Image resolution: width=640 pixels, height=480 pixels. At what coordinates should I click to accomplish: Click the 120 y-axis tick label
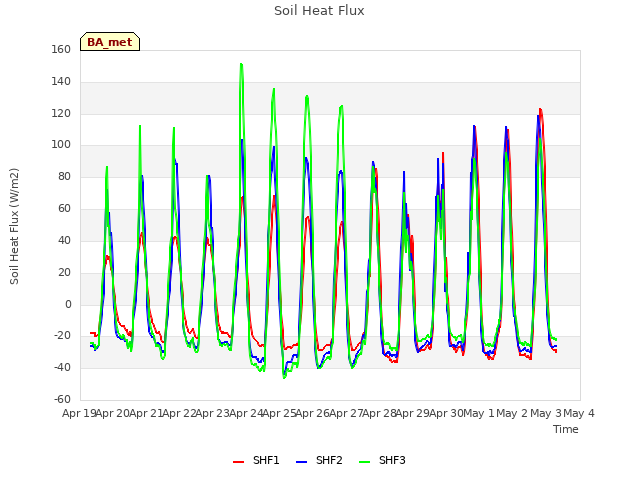coord(61,113)
